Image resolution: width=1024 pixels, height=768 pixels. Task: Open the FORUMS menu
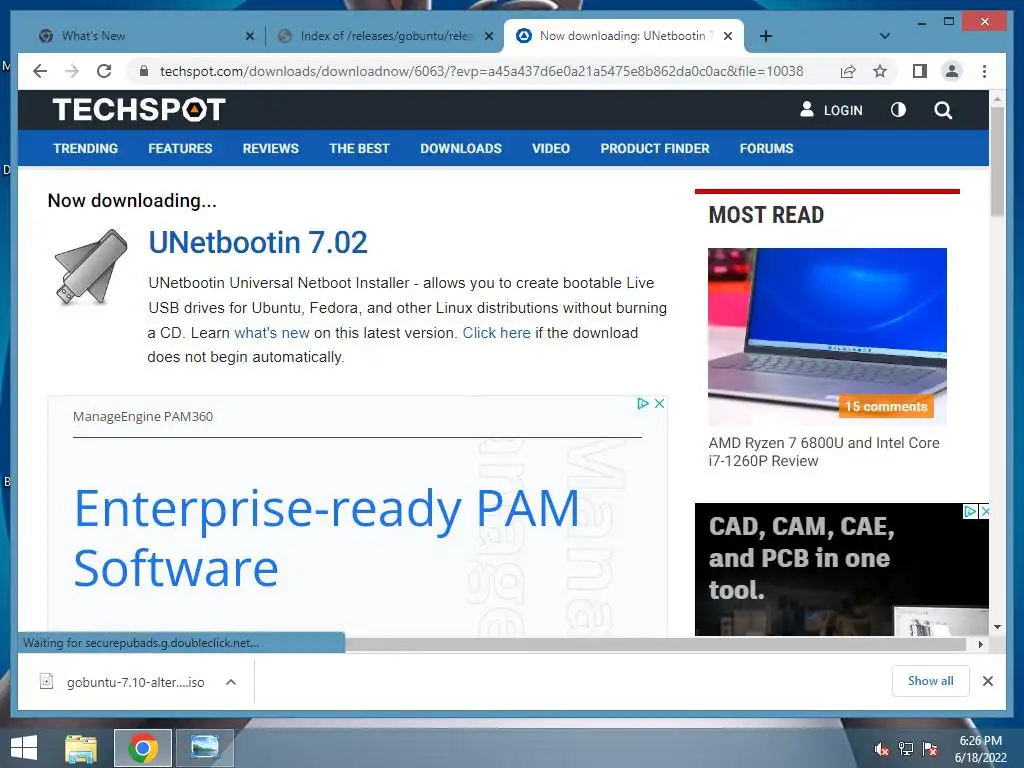pyautogui.click(x=767, y=148)
